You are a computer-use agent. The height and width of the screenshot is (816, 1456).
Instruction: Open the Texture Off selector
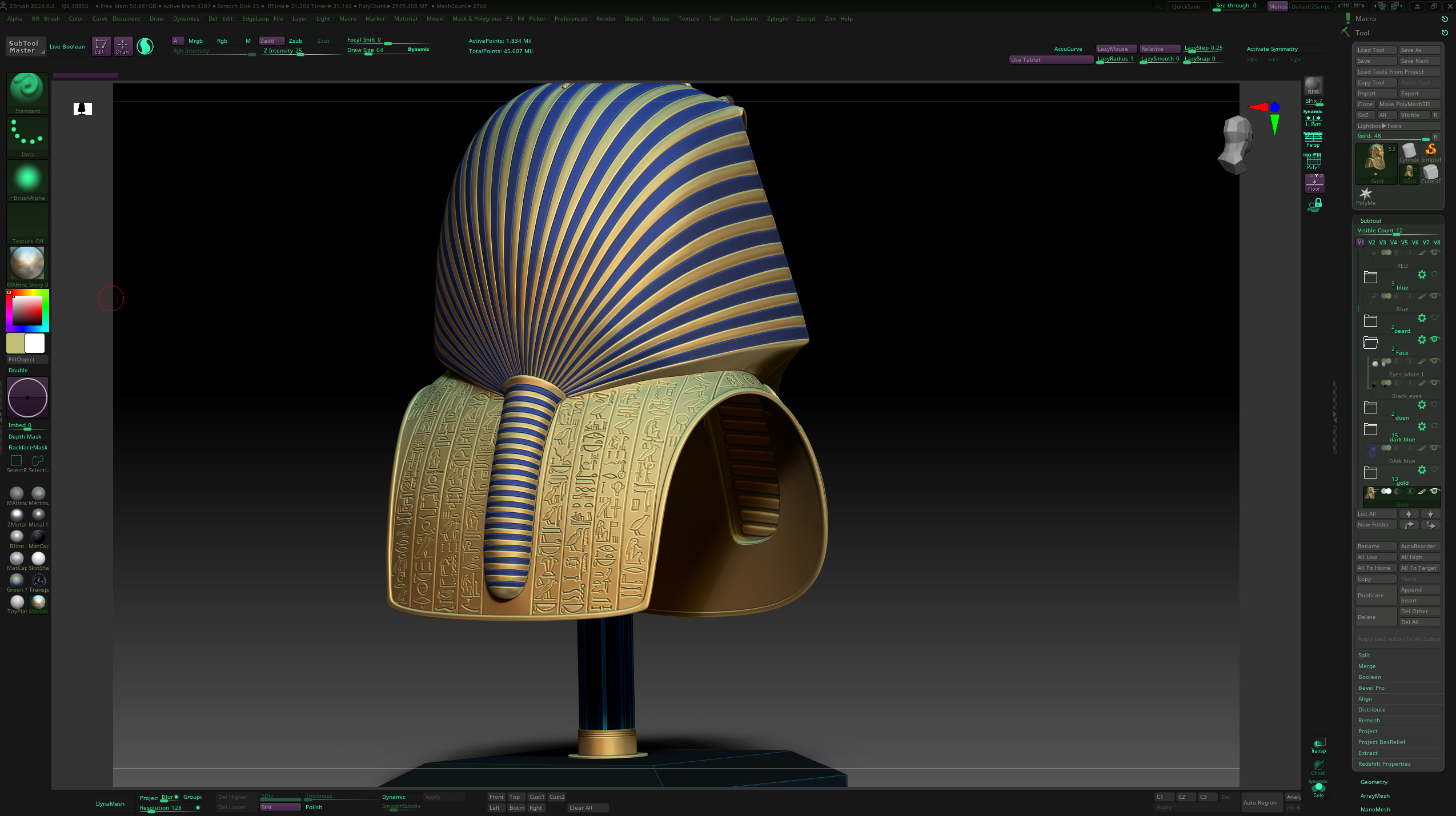coord(27,223)
